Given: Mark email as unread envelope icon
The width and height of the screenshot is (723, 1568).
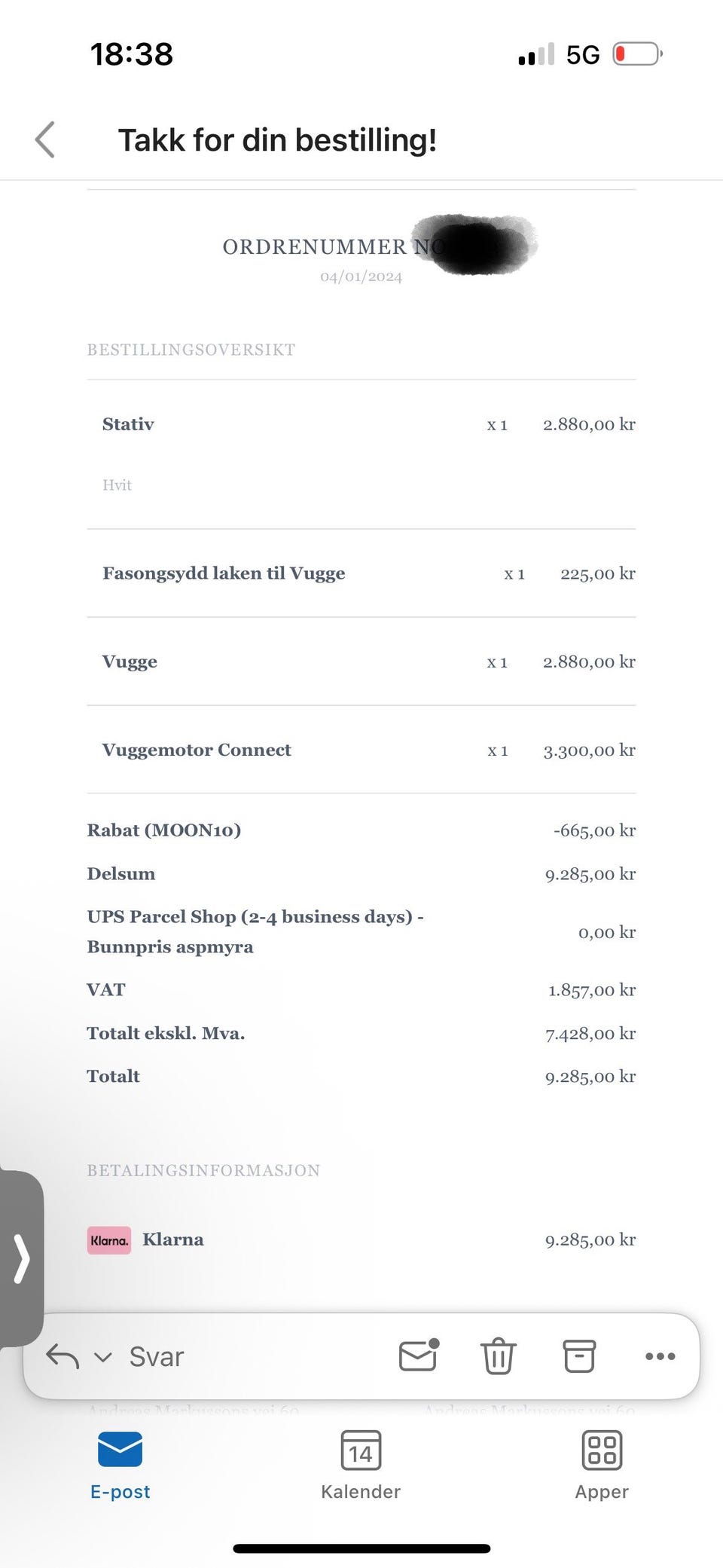Looking at the screenshot, I should pos(419,1356).
